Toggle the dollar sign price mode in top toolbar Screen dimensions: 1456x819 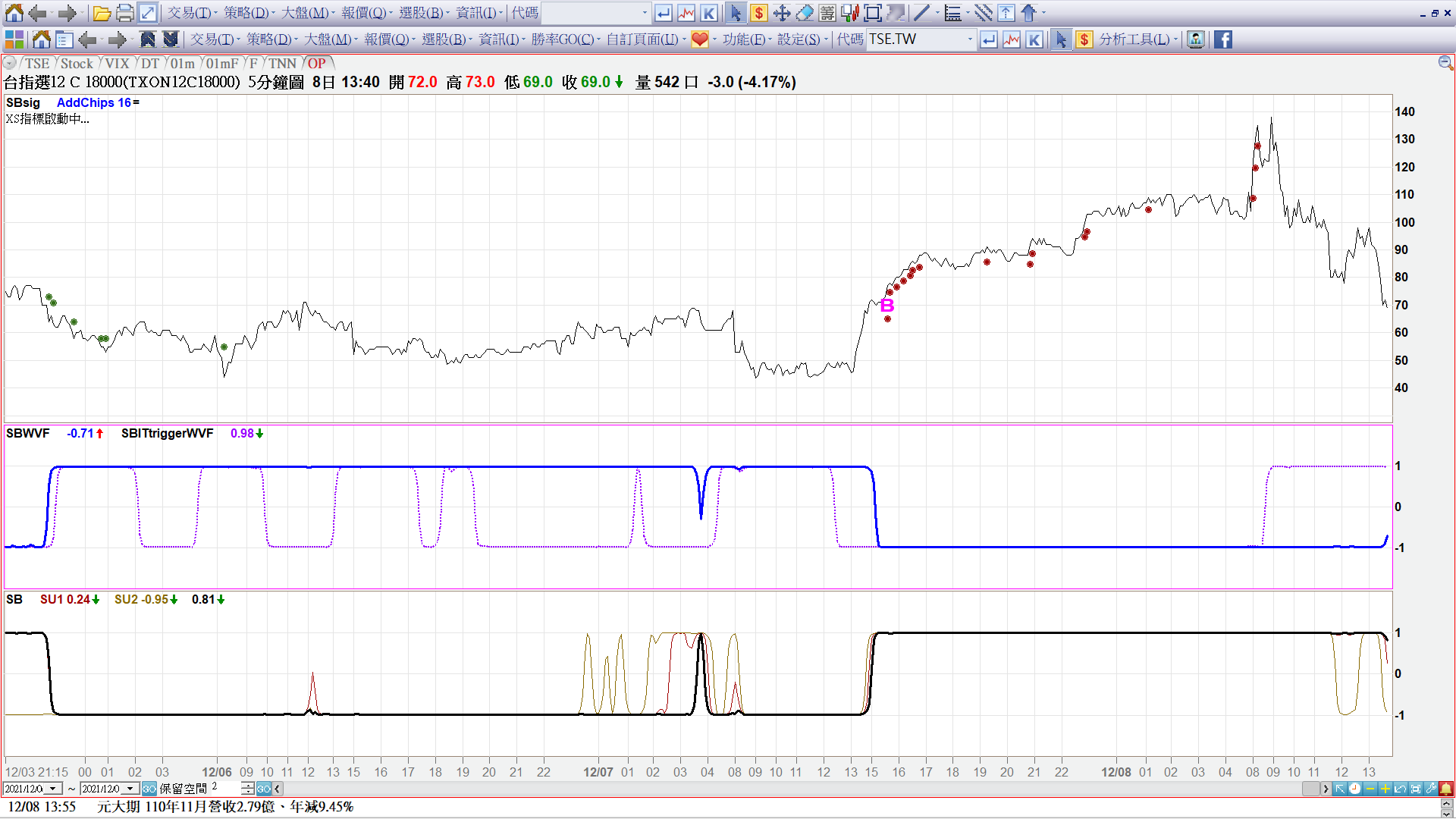(758, 13)
